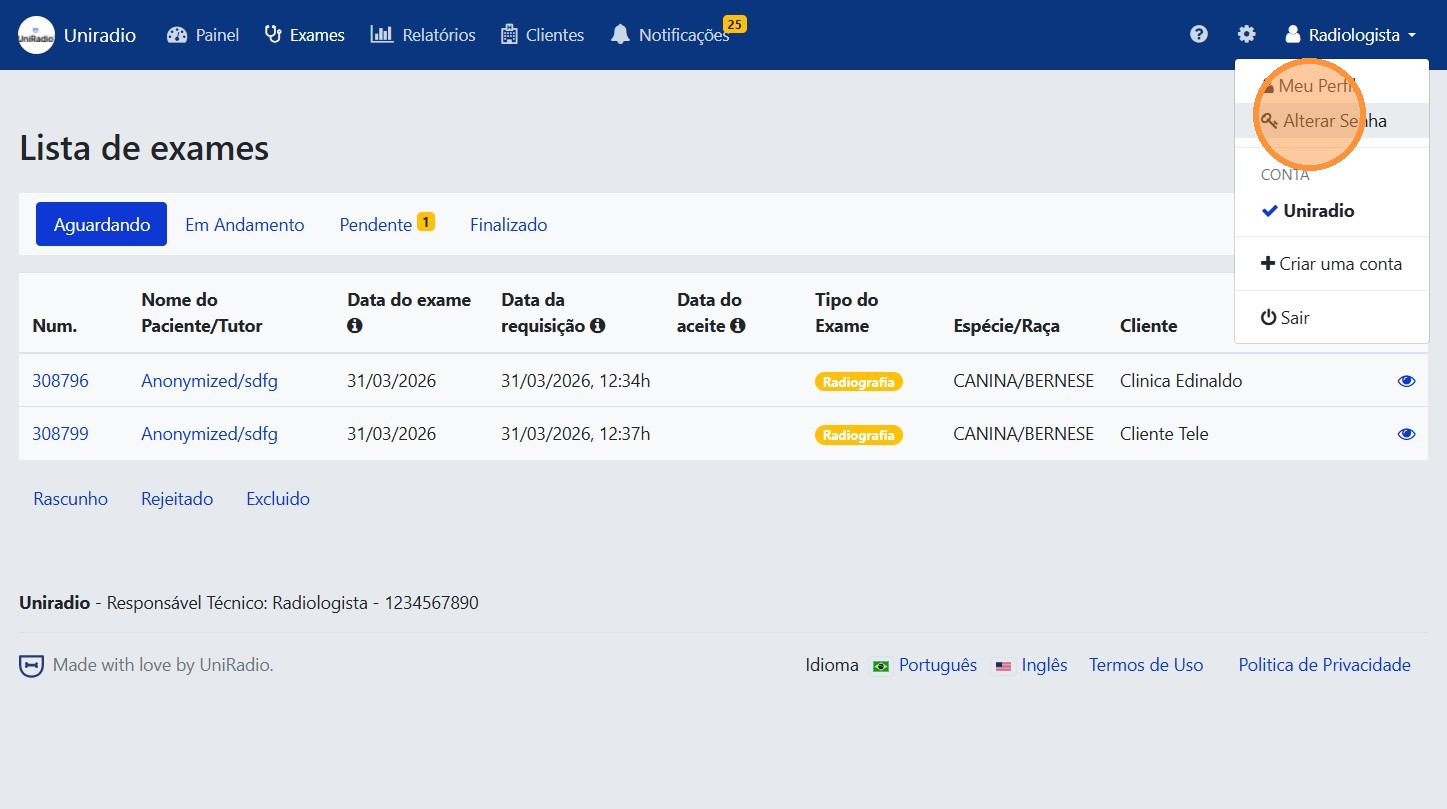Switch to the Em Andamento tab
This screenshot has width=1447, height=809.
click(x=244, y=225)
